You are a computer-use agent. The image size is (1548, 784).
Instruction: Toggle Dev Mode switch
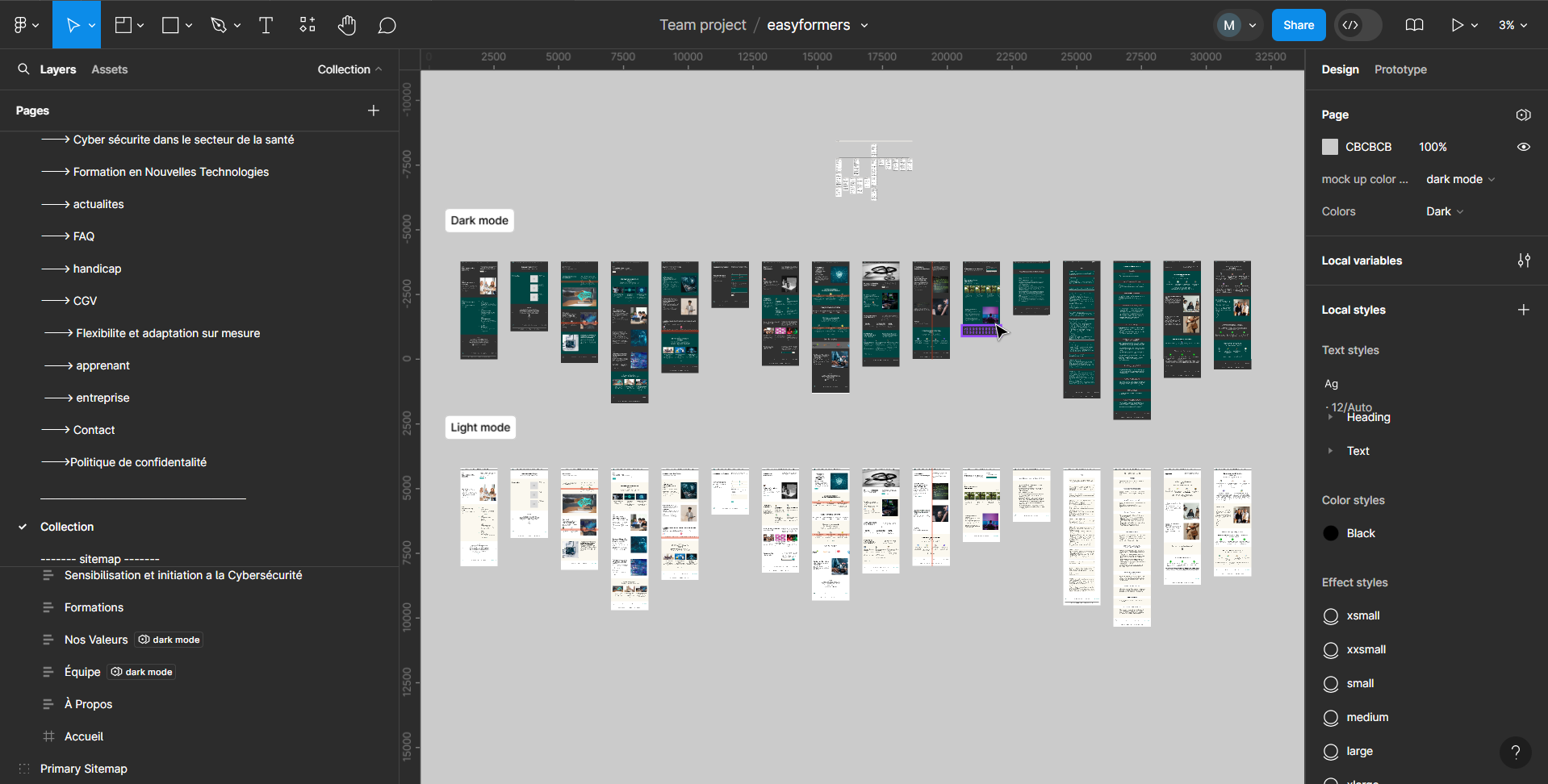[x=1358, y=25]
